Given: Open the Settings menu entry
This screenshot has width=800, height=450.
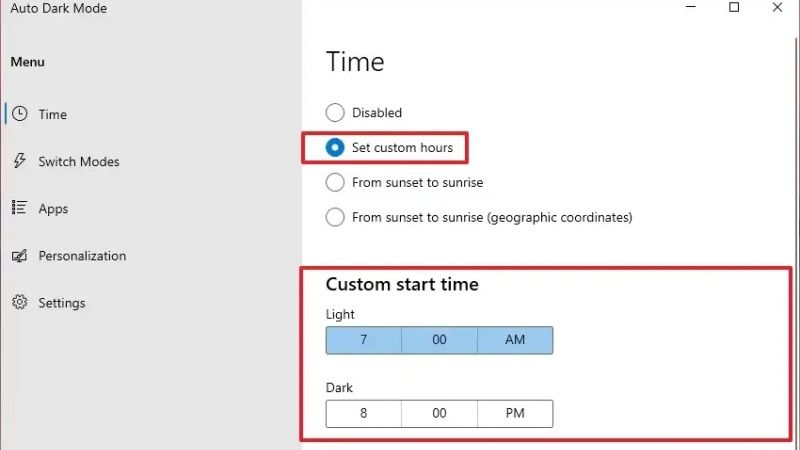Looking at the screenshot, I should (x=62, y=303).
